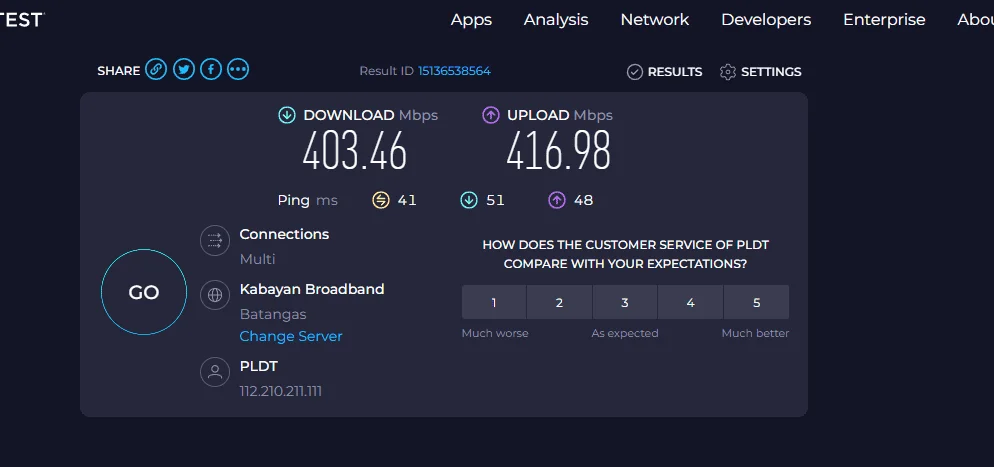Share the result on Facebook
The height and width of the screenshot is (467, 994).
[x=210, y=69]
